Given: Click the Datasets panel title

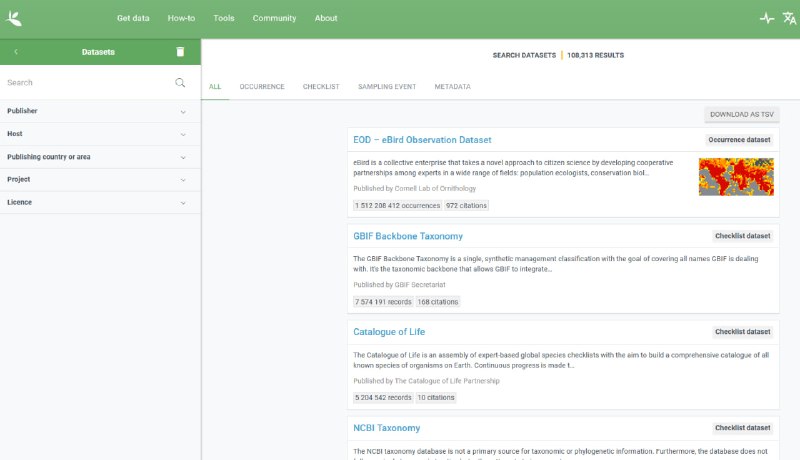Looking at the screenshot, I should 98,52.
